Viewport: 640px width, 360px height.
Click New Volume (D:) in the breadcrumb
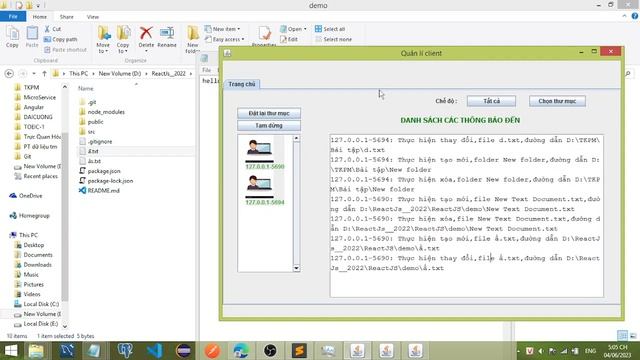coord(120,73)
